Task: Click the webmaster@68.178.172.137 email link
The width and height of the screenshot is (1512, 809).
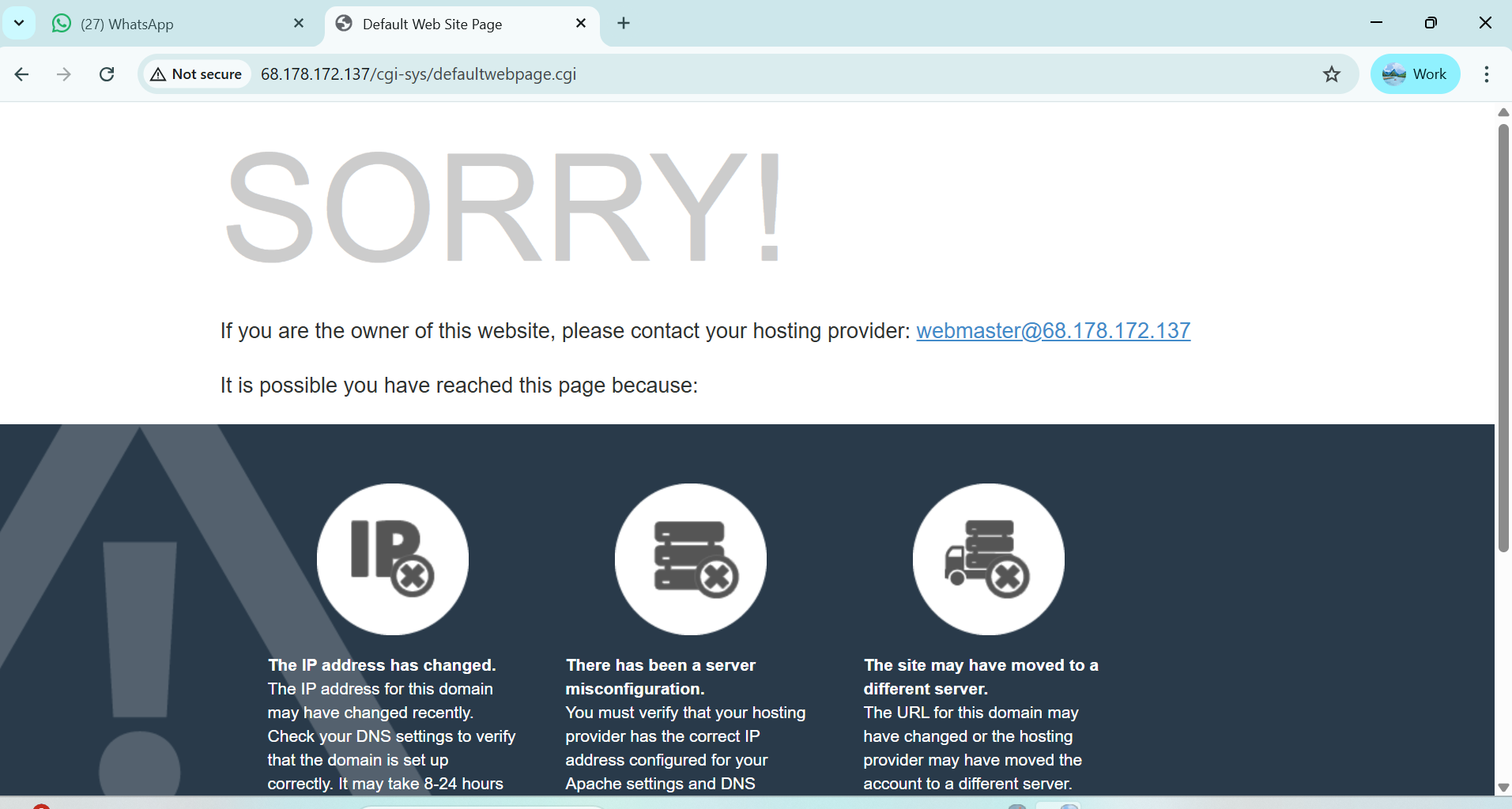Action: point(1053,331)
